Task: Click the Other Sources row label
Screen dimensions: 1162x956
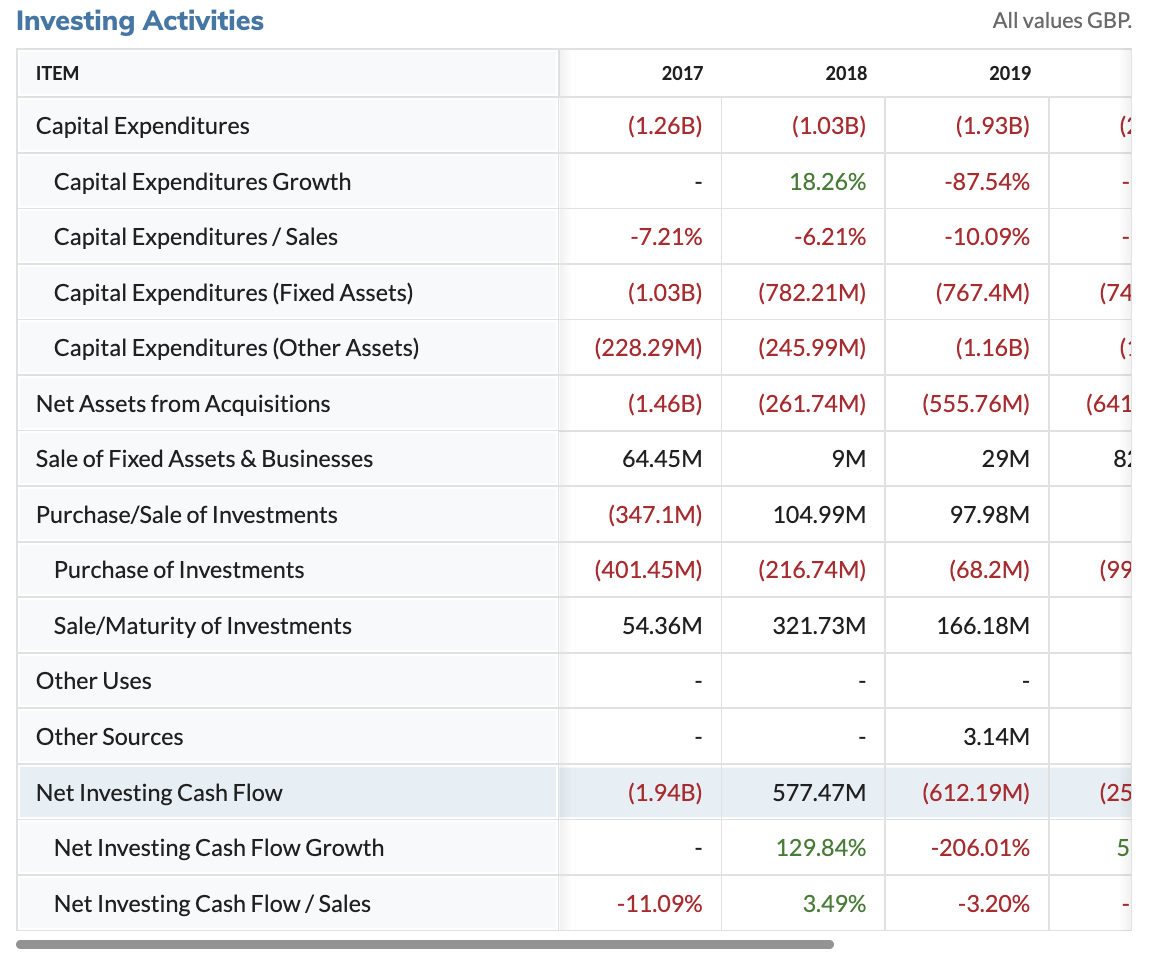Action: click(110, 737)
